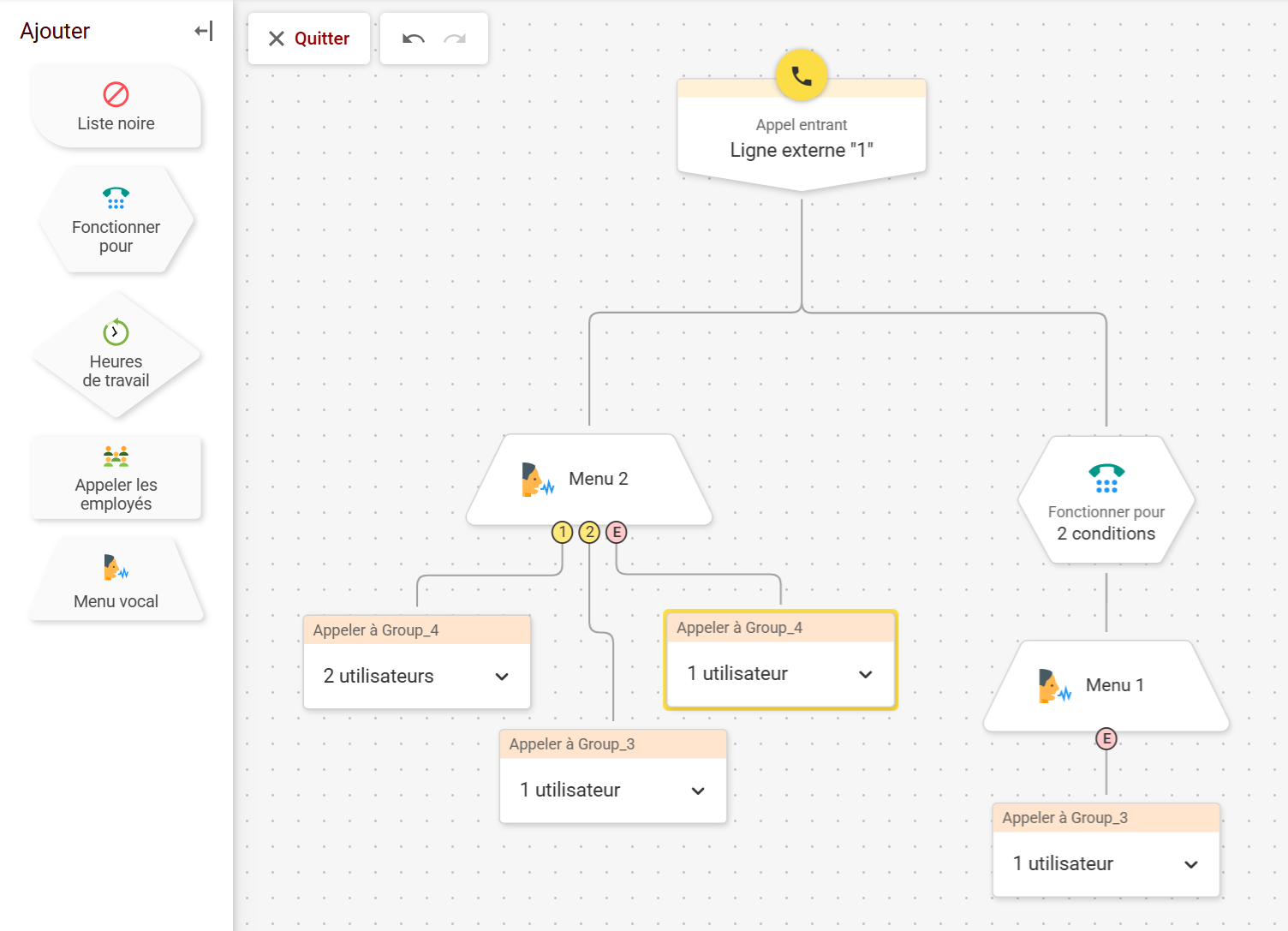Expand Group_3 dropdown under Menu 2
Image resolution: width=1288 pixels, height=931 pixels.
click(x=698, y=791)
